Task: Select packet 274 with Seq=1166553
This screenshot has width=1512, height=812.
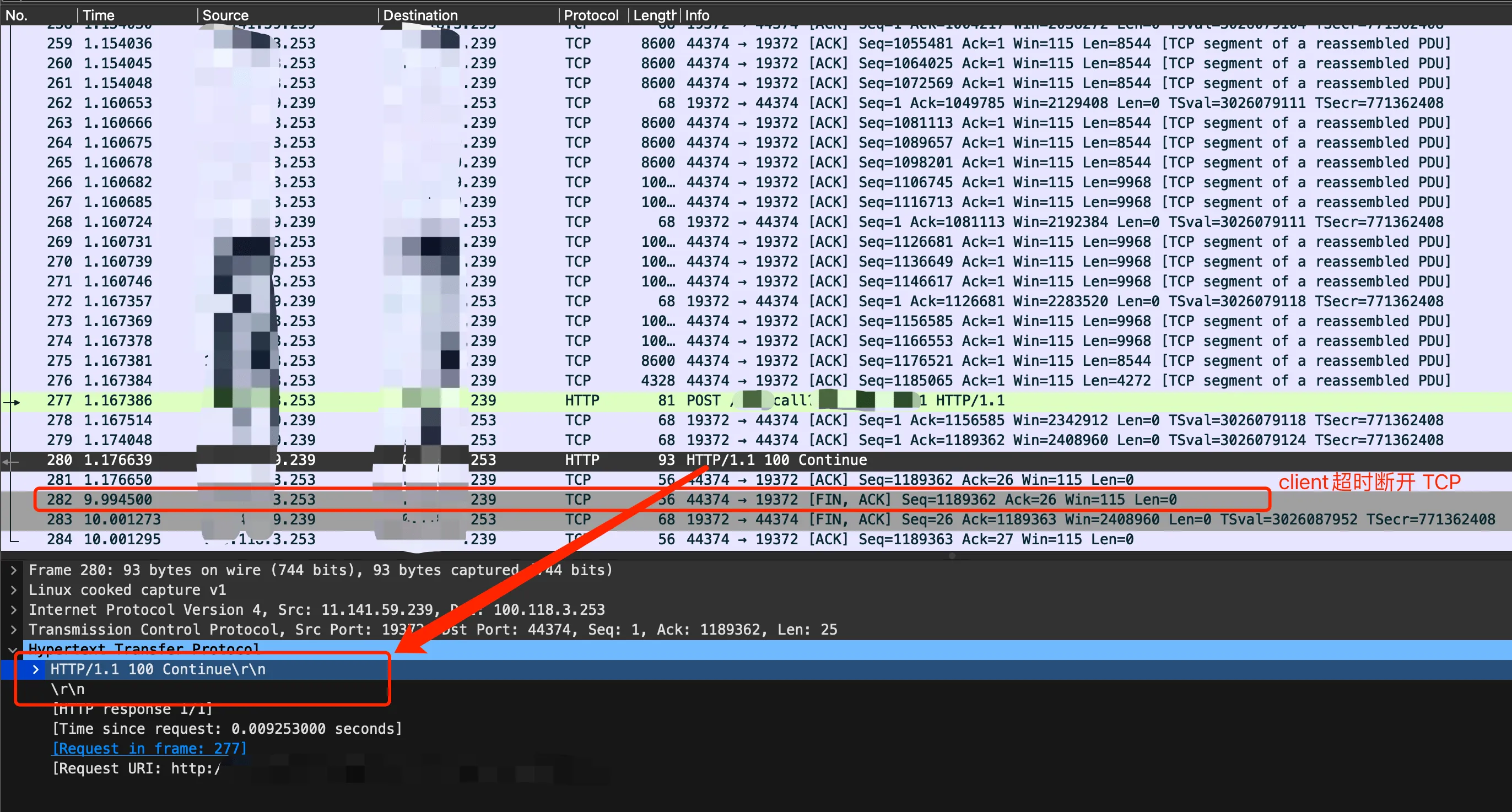Action: [x=756, y=341]
